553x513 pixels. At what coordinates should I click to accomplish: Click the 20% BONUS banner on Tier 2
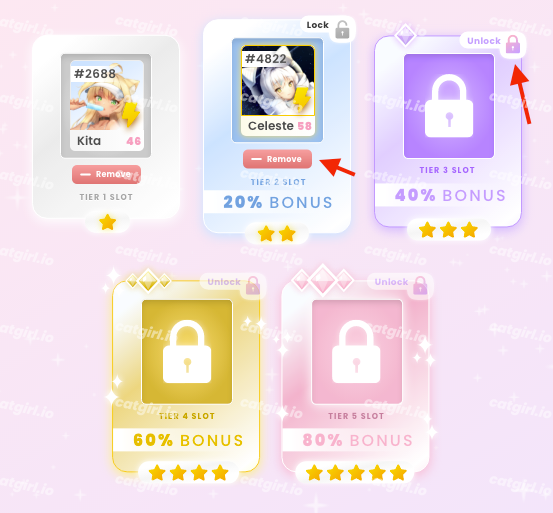point(278,202)
